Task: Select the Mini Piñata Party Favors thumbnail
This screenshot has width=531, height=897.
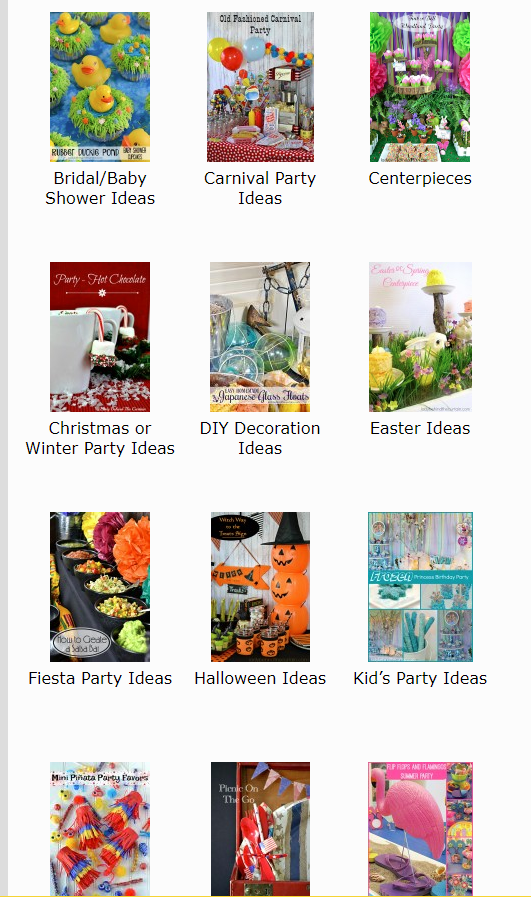Action: [x=100, y=829]
